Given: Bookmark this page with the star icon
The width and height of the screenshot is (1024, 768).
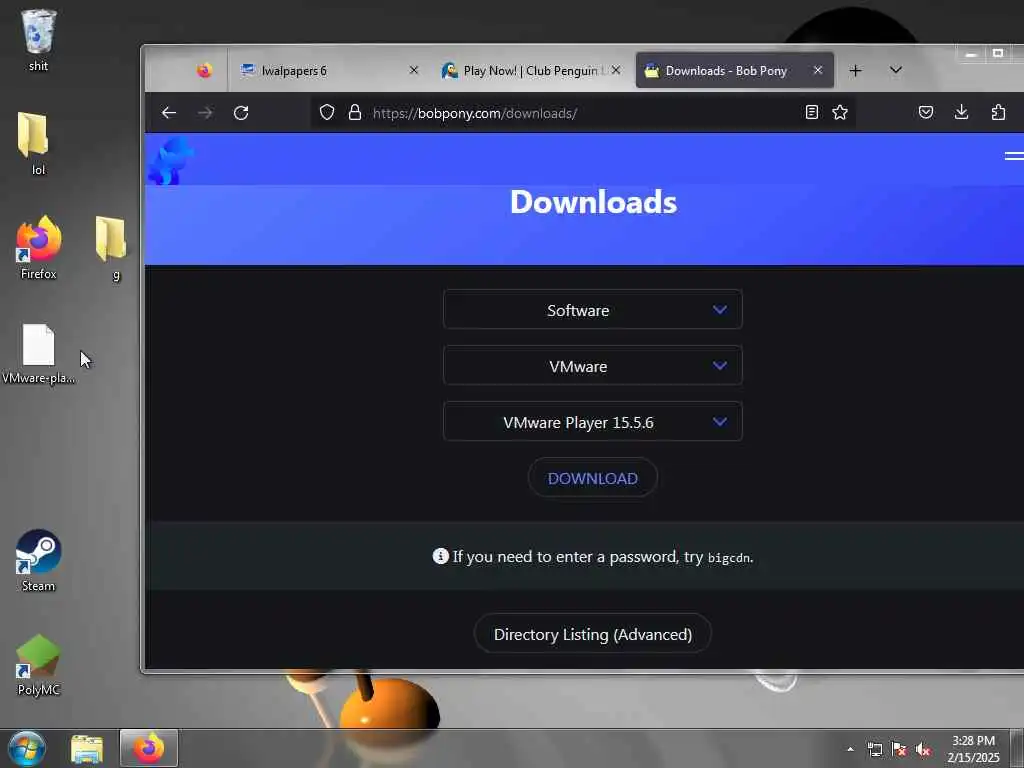Looking at the screenshot, I should click(x=840, y=112).
